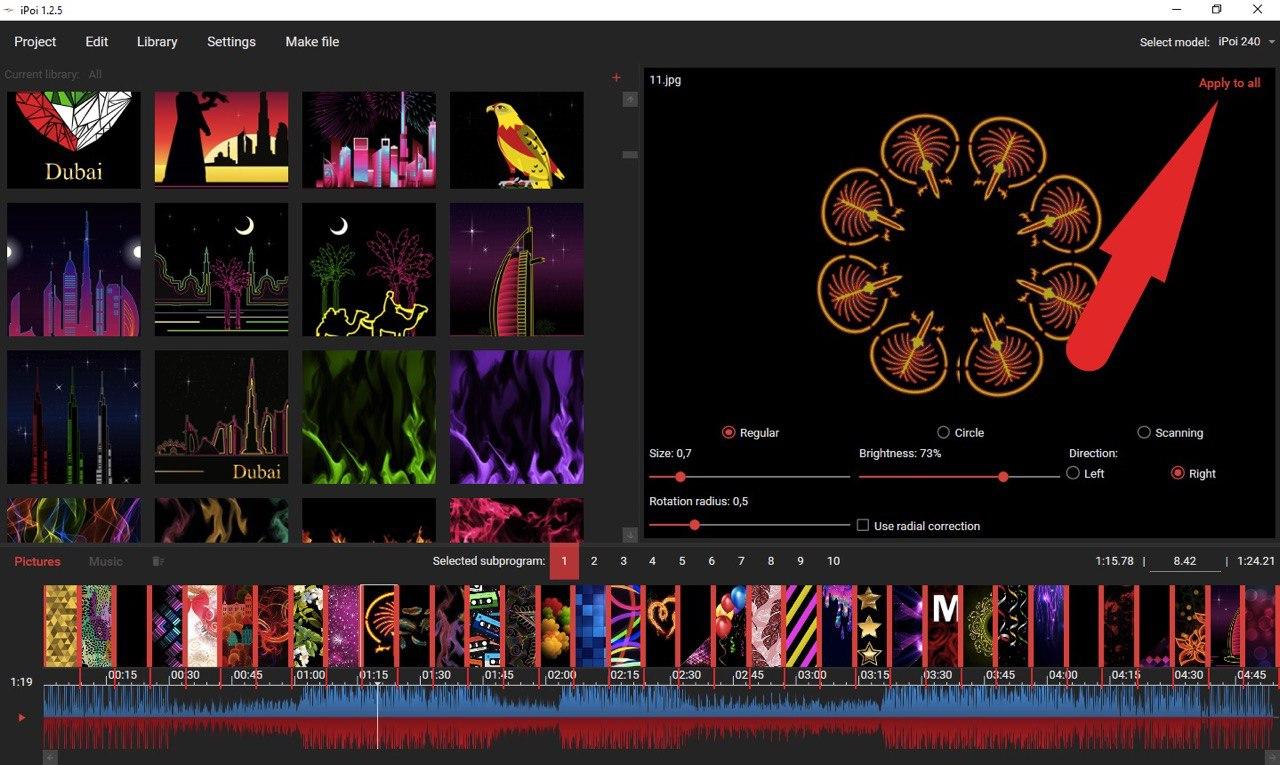1280x765 pixels.
Task: Click the trash icon next to Music
Action: click(157, 561)
